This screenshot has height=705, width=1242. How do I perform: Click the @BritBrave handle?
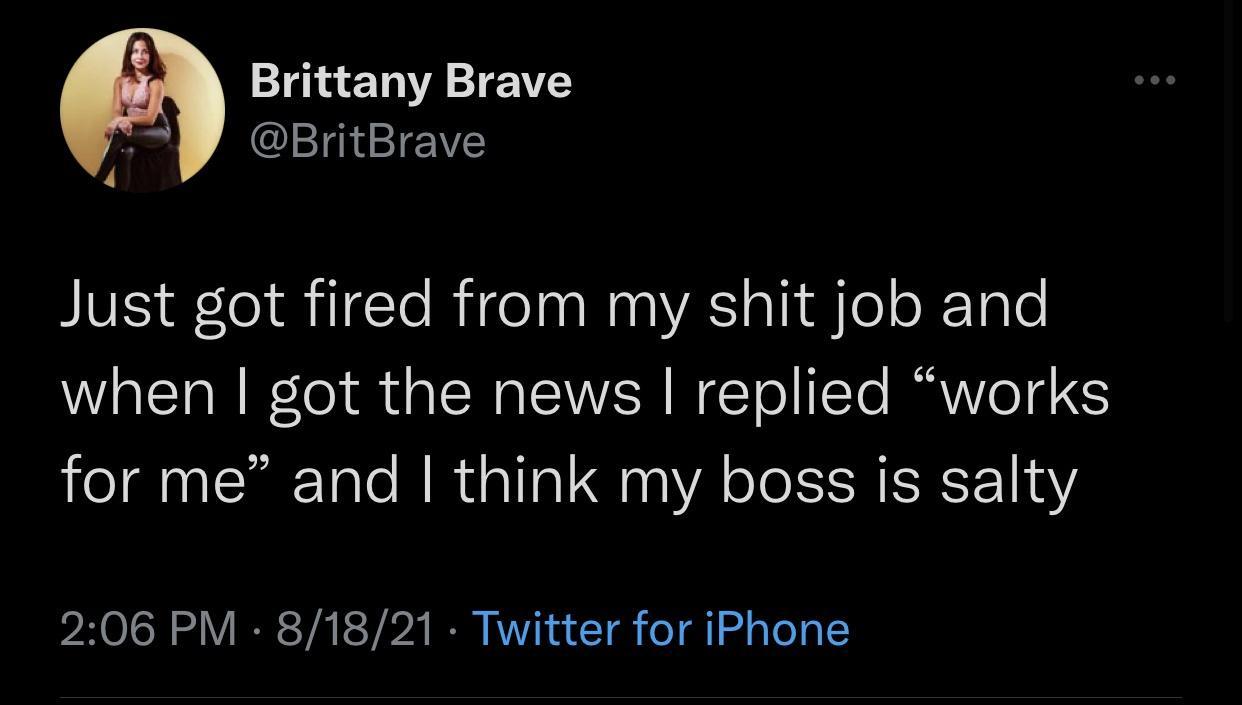coord(367,141)
